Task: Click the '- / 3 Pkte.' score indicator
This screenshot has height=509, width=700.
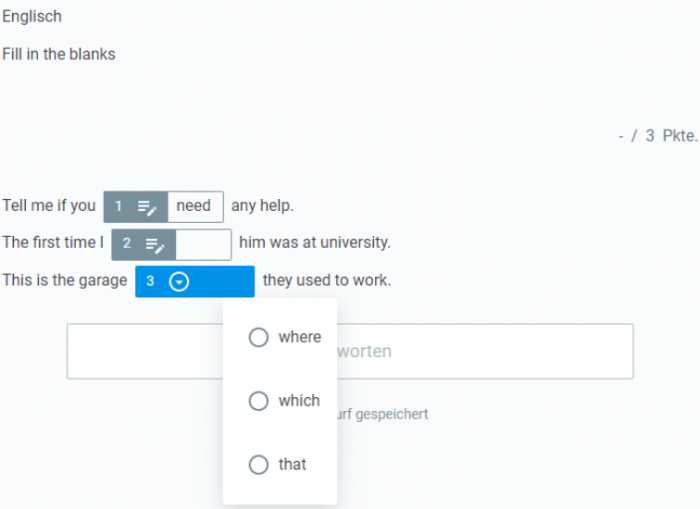Action: tap(658, 136)
